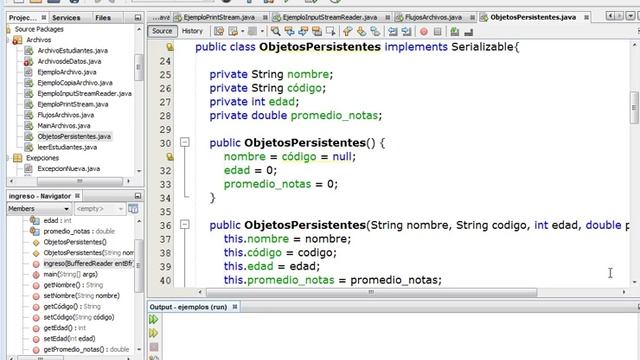Viewport: 640px width, 360px height.
Task: Select ArchivoEstudiantes.java in project tree
Action: click(73, 51)
